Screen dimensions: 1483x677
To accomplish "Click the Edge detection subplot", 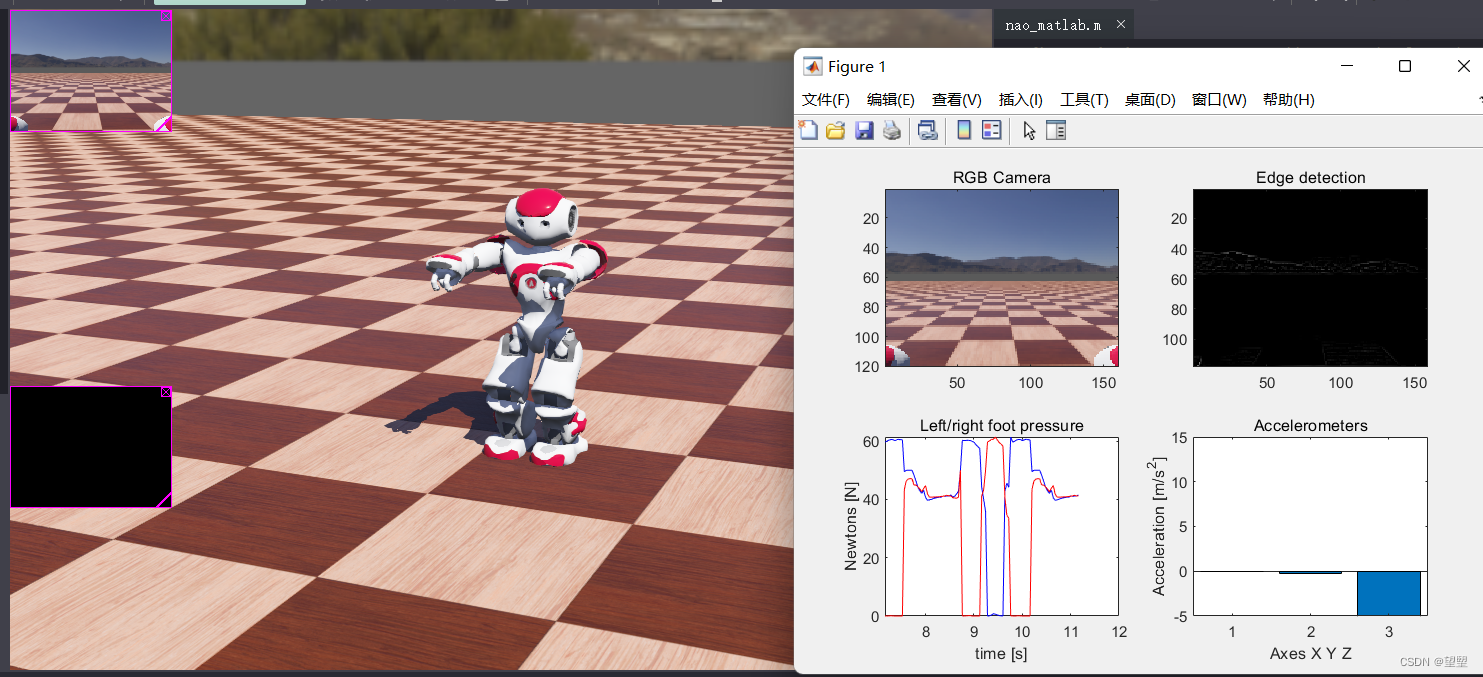I will coord(1310,276).
